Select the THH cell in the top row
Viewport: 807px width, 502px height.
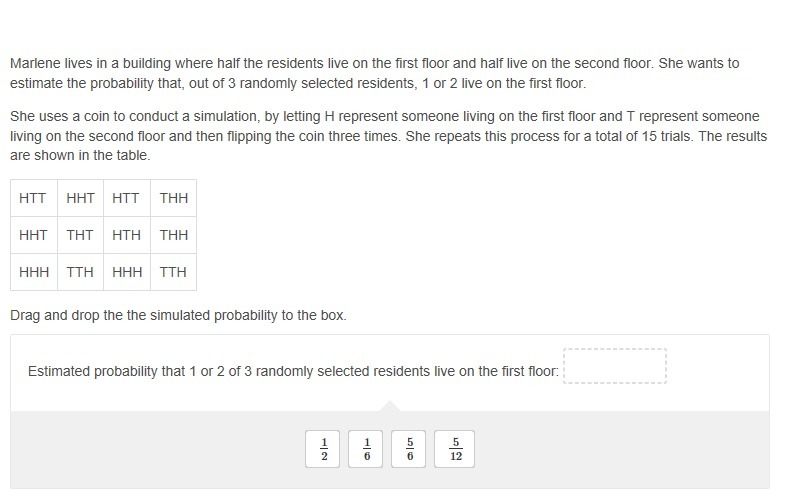(174, 198)
